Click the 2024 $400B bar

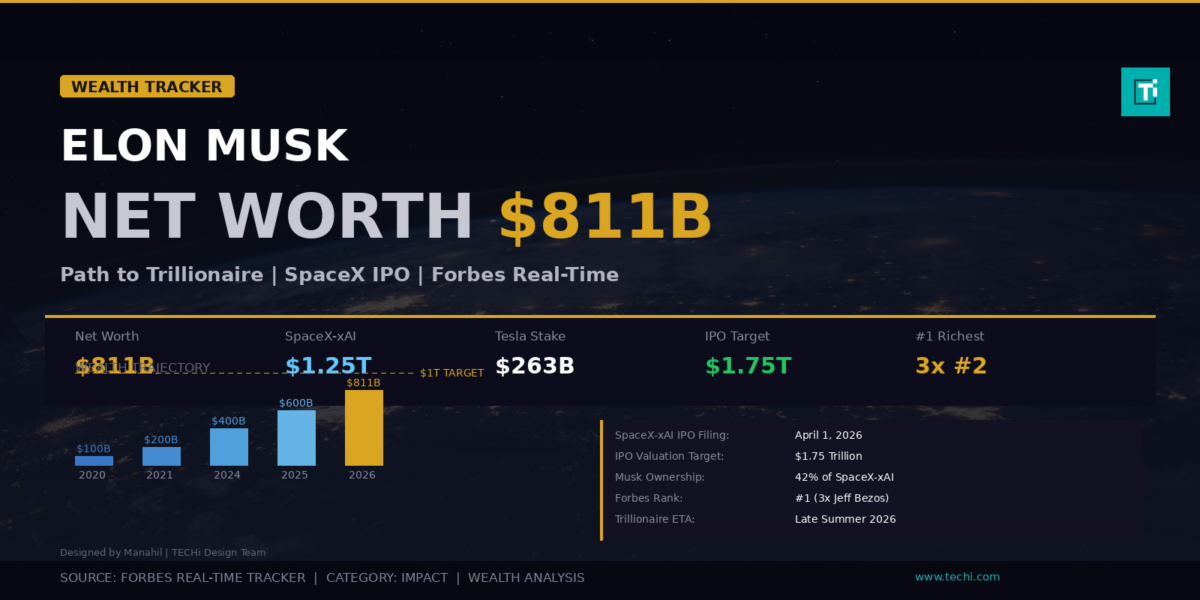tap(228, 449)
